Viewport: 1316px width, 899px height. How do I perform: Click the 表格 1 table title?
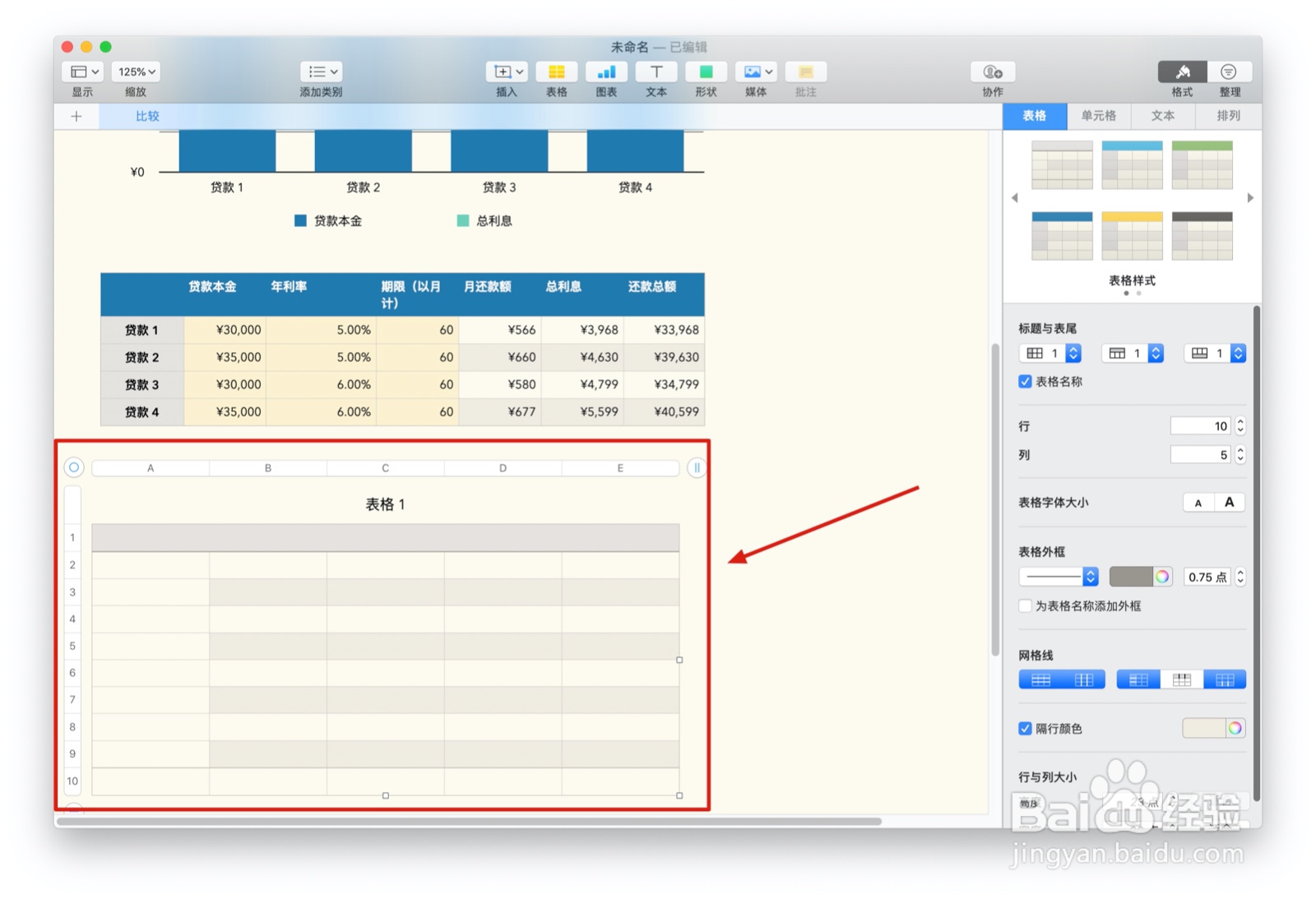click(x=385, y=504)
